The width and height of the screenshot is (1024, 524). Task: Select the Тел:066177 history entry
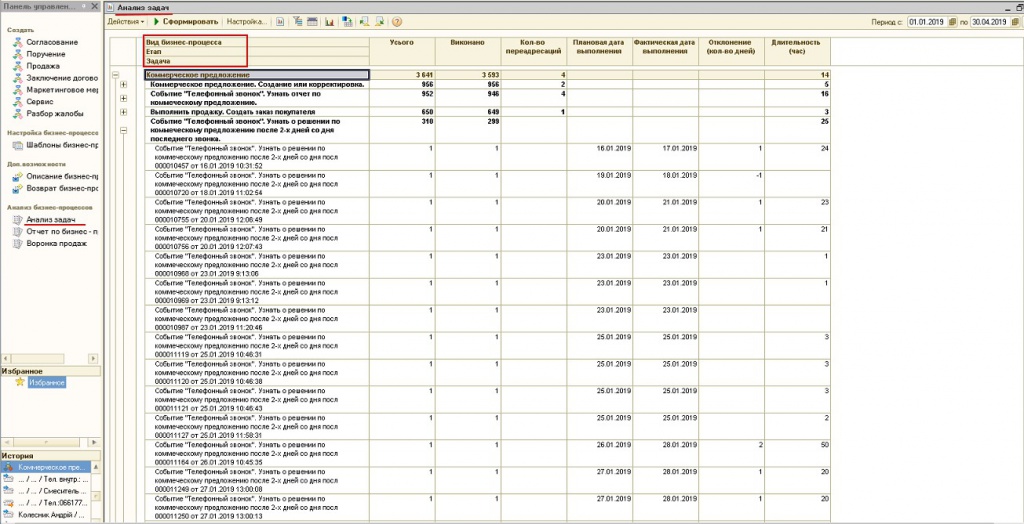(46, 503)
